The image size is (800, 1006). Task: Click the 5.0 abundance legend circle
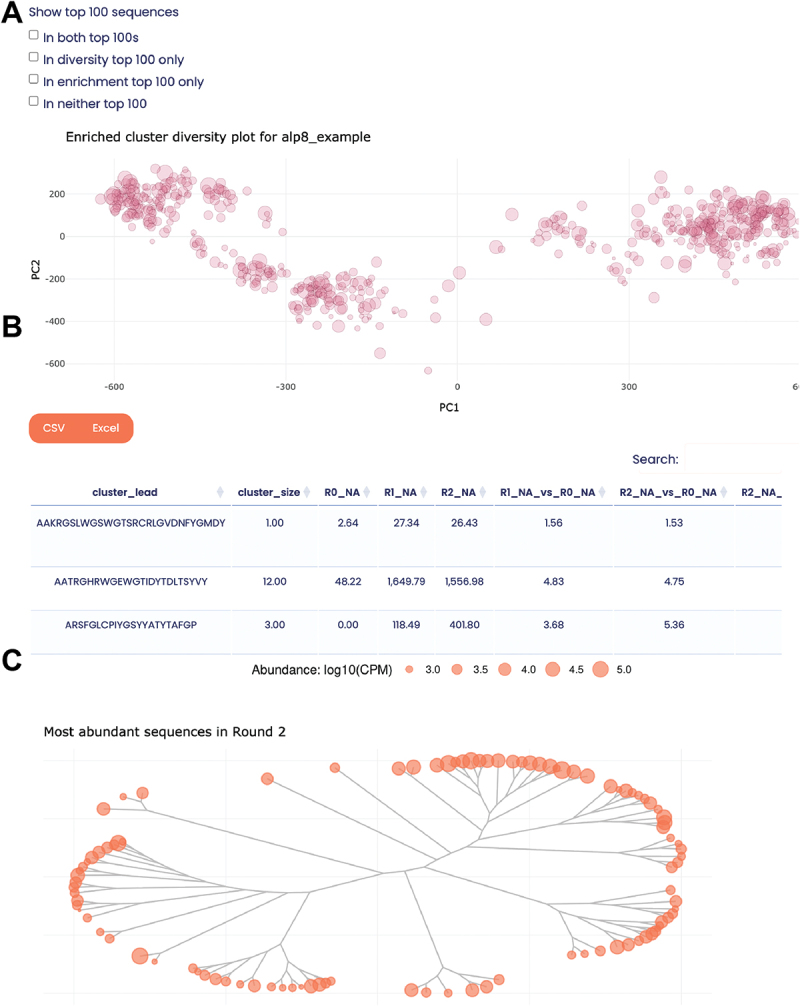[600, 669]
